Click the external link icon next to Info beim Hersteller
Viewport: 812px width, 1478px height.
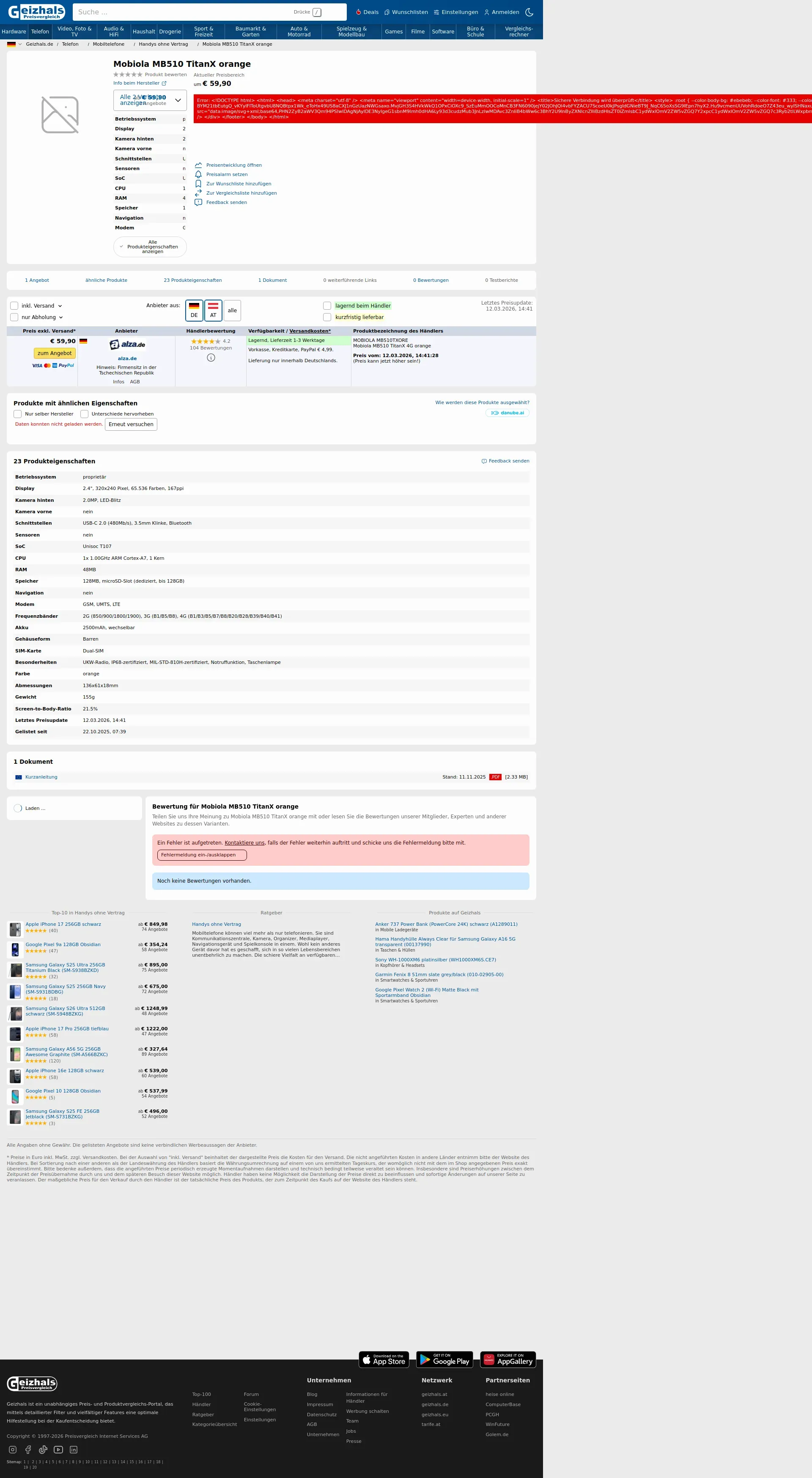pos(164,83)
